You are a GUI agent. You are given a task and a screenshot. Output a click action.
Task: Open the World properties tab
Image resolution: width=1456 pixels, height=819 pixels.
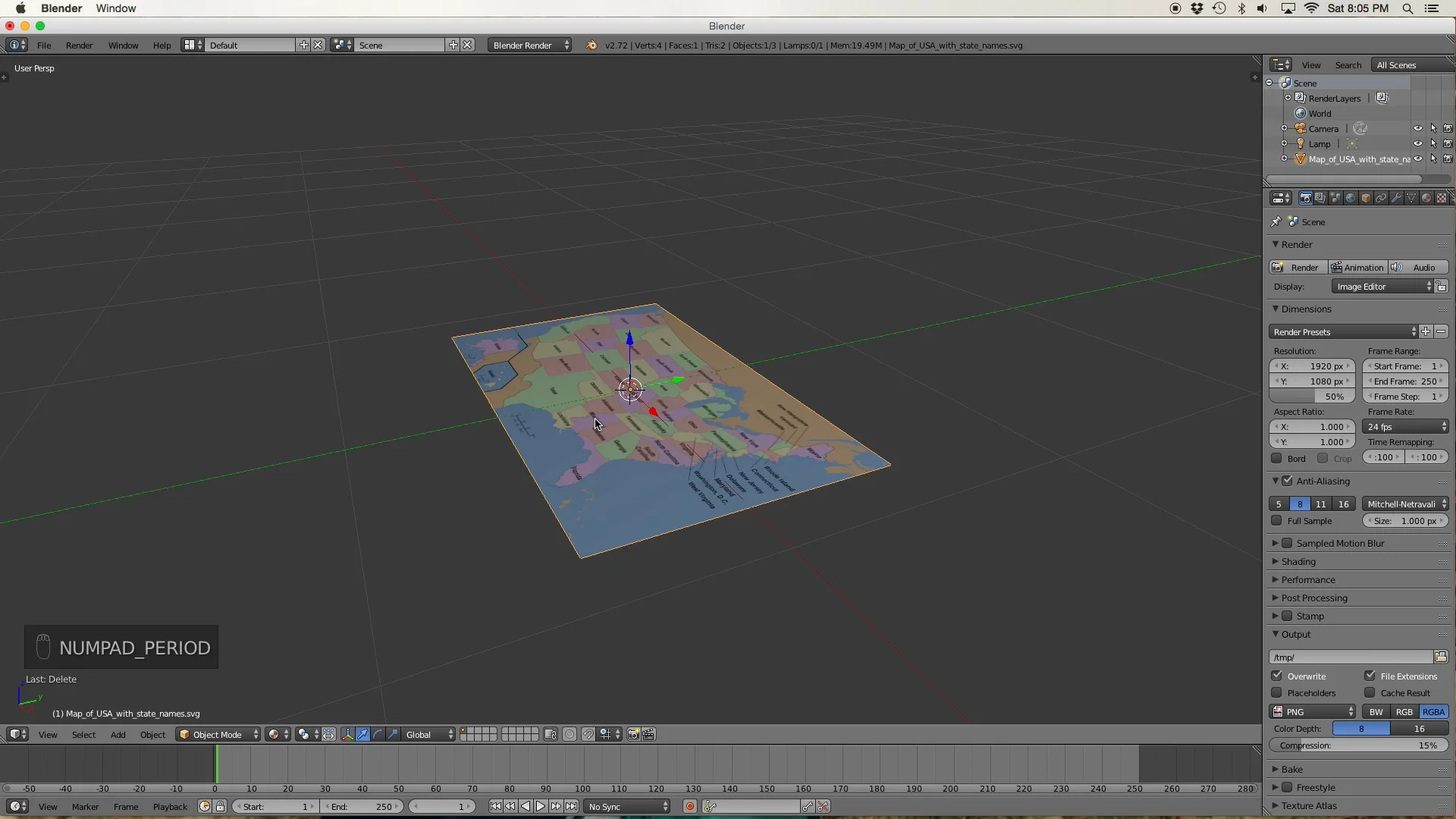click(1351, 198)
